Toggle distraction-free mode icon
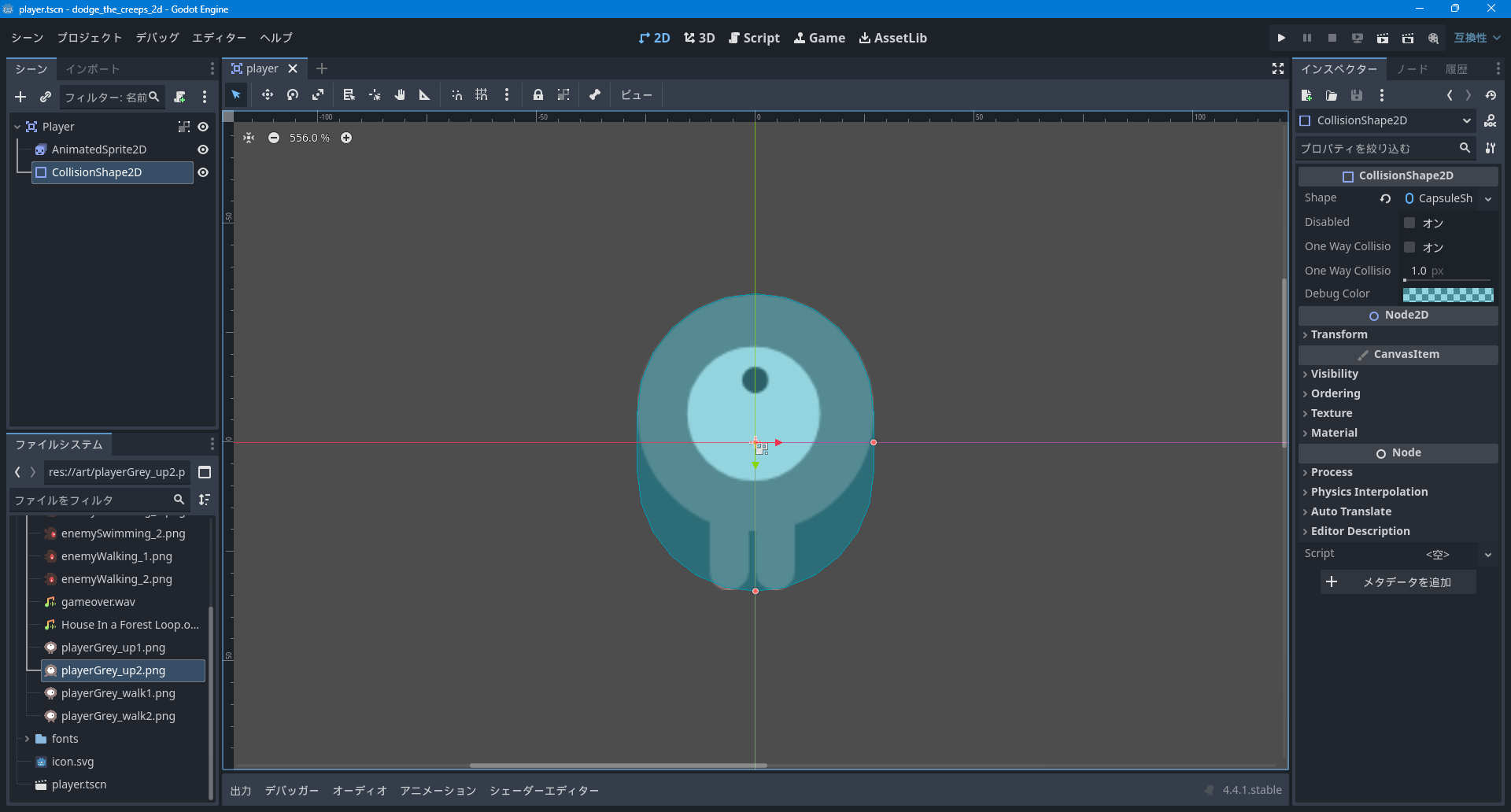Image resolution: width=1511 pixels, height=812 pixels. (1278, 69)
